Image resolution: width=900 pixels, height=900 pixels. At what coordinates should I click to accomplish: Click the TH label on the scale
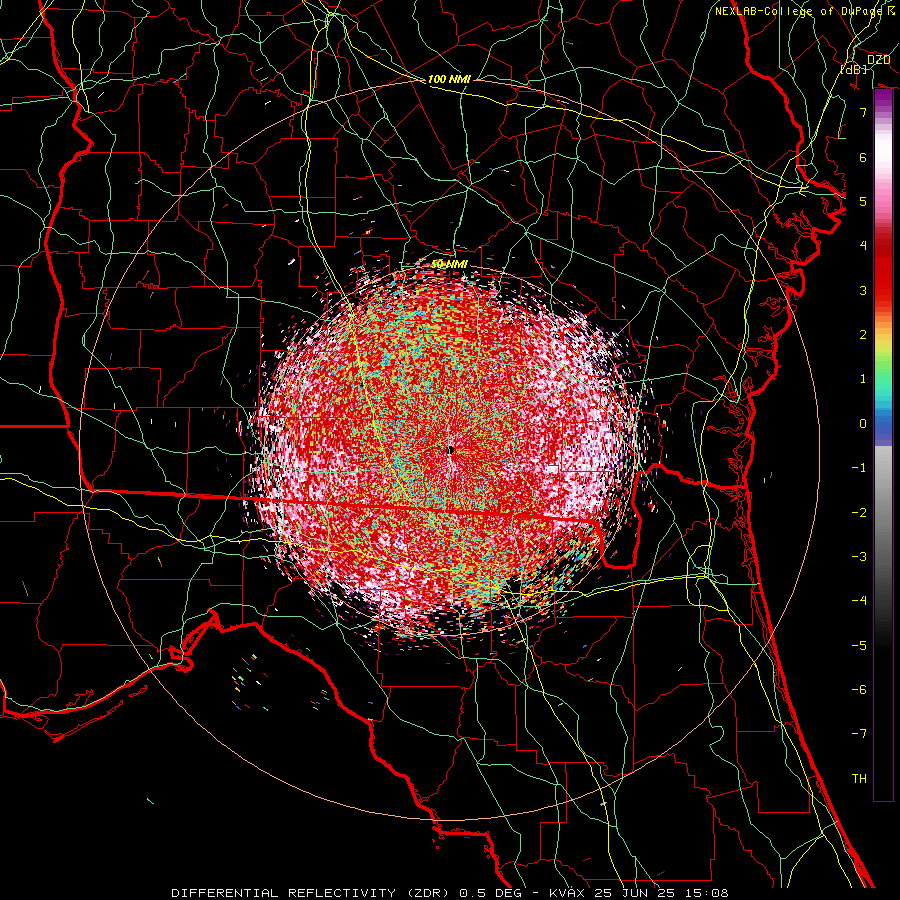click(x=859, y=779)
